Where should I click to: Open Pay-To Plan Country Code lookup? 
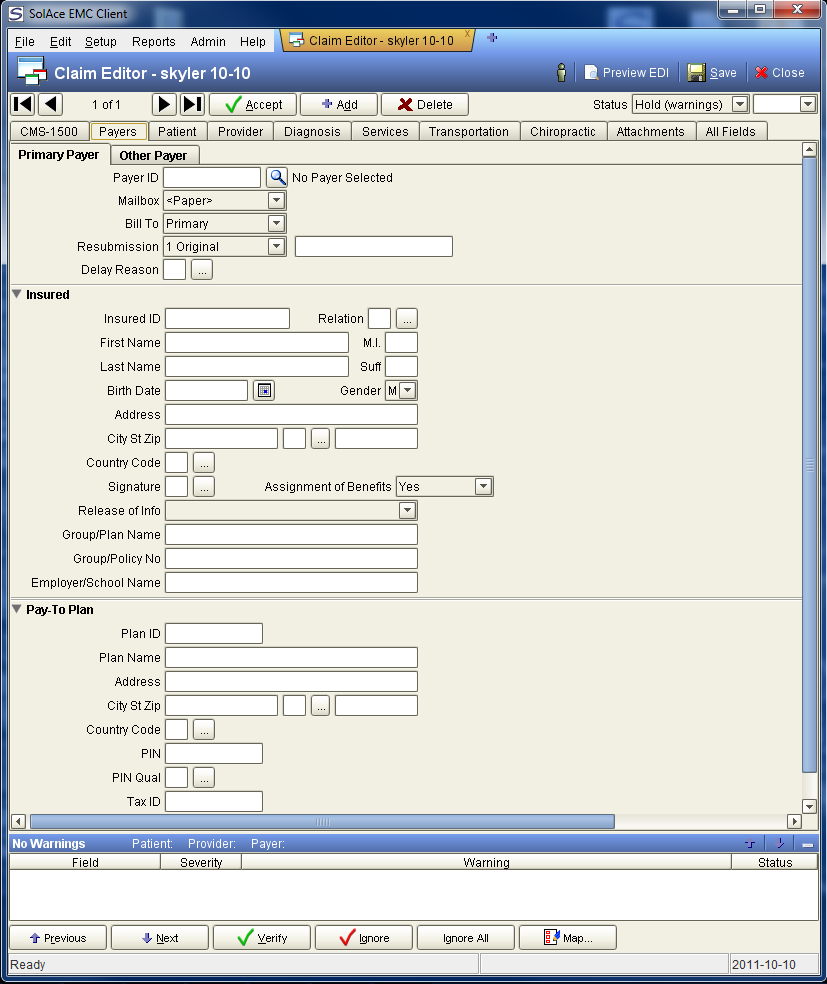204,729
